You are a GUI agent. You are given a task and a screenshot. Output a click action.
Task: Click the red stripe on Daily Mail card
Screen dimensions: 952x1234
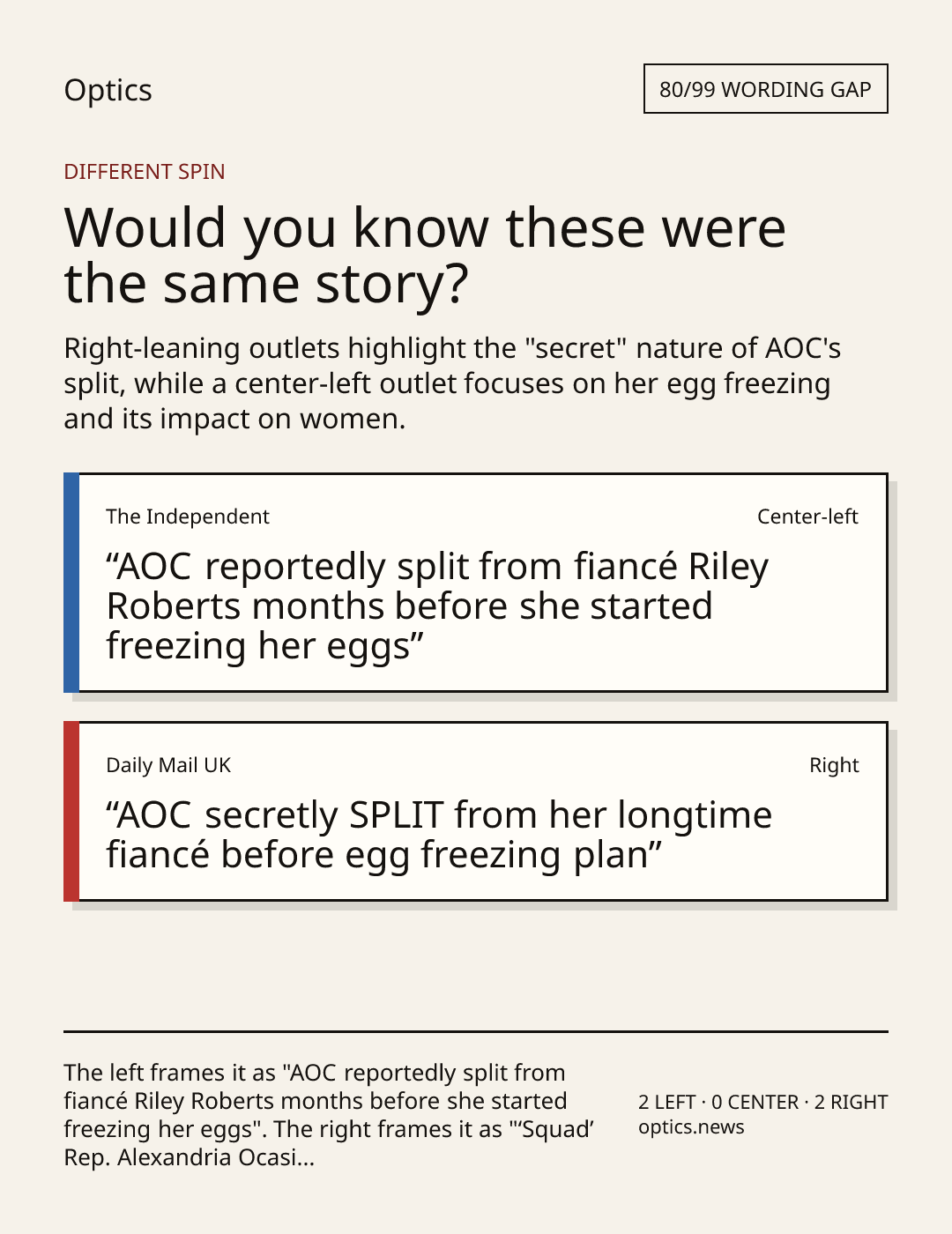click(x=71, y=812)
